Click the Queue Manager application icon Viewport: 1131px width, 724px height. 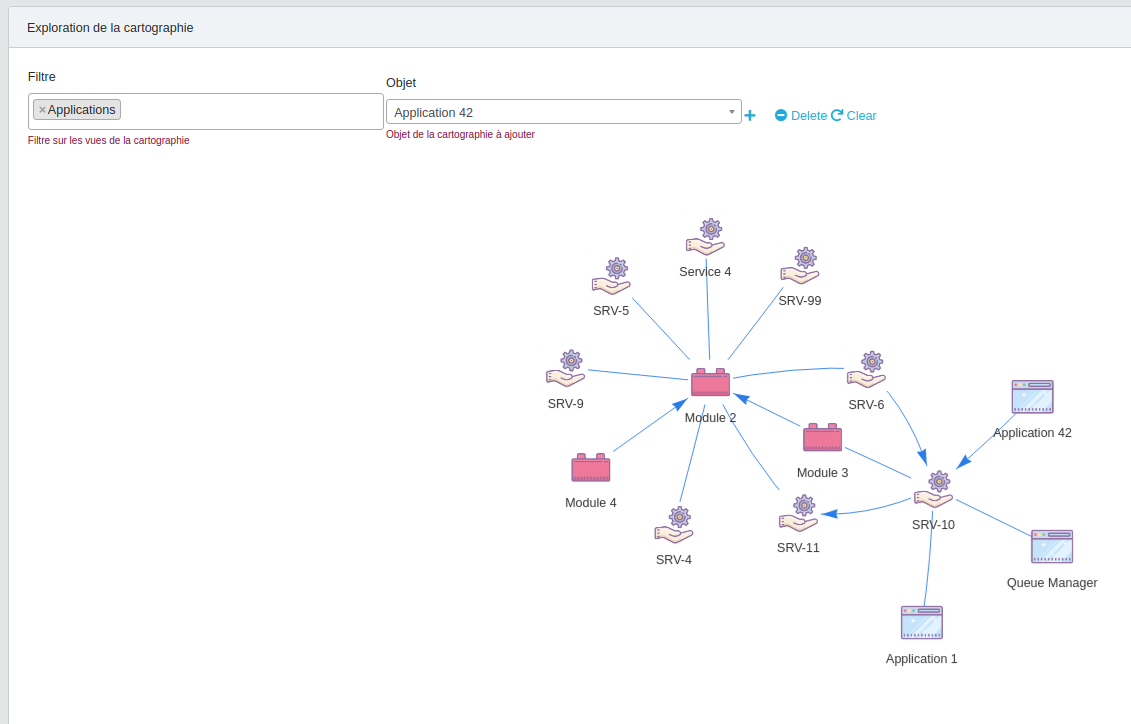coord(1052,546)
